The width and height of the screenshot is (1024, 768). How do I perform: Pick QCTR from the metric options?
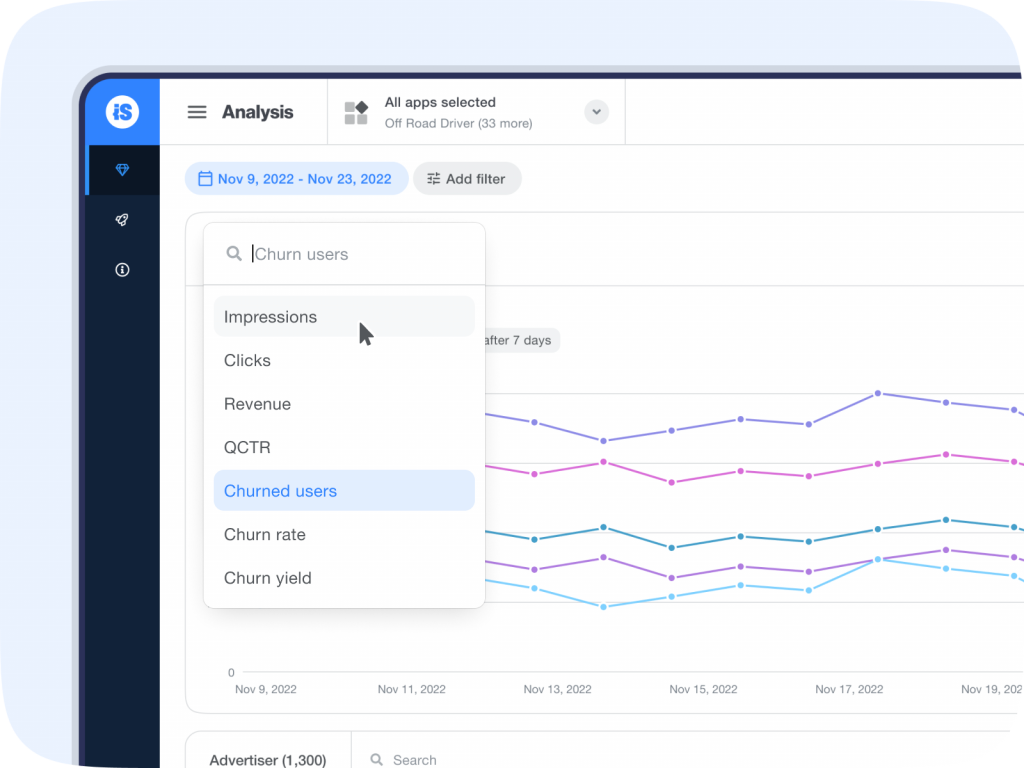tap(247, 447)
